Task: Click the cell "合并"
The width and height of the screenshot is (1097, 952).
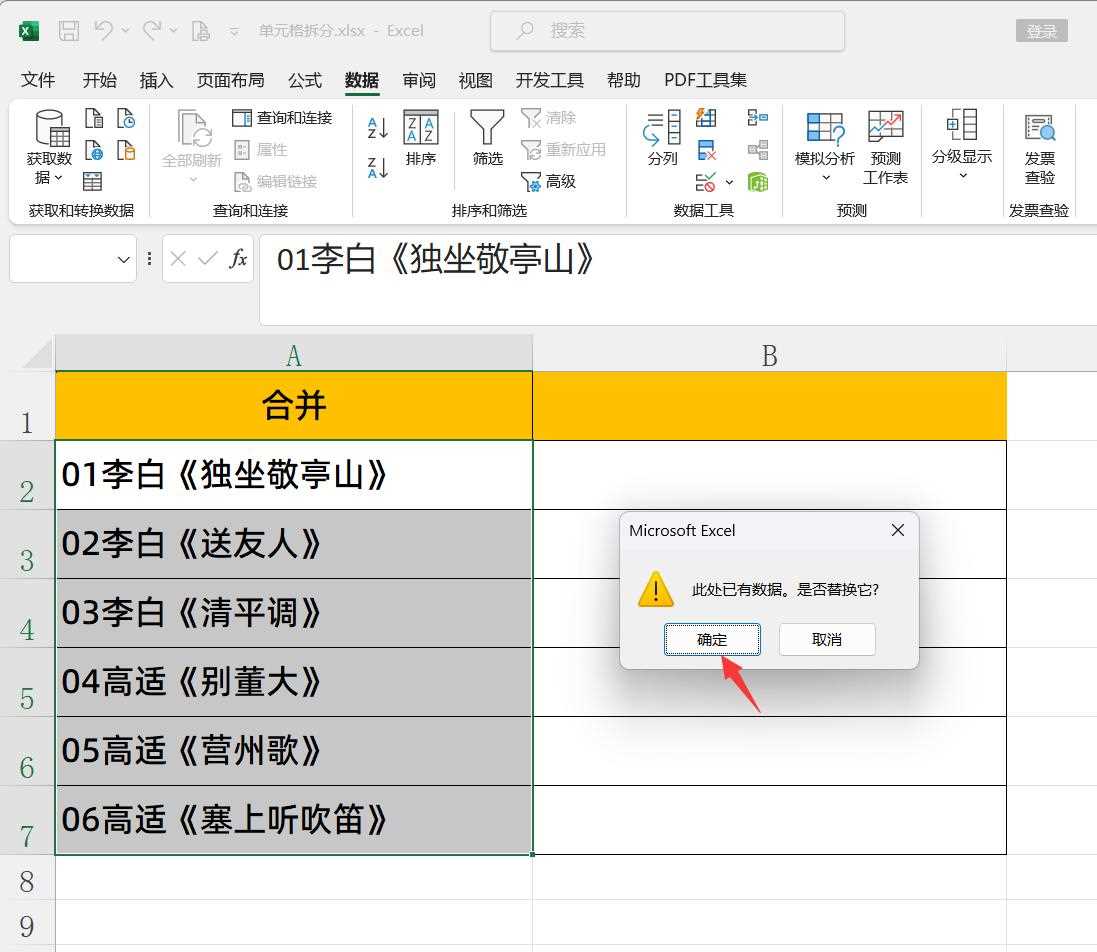Action: [294, 406]
